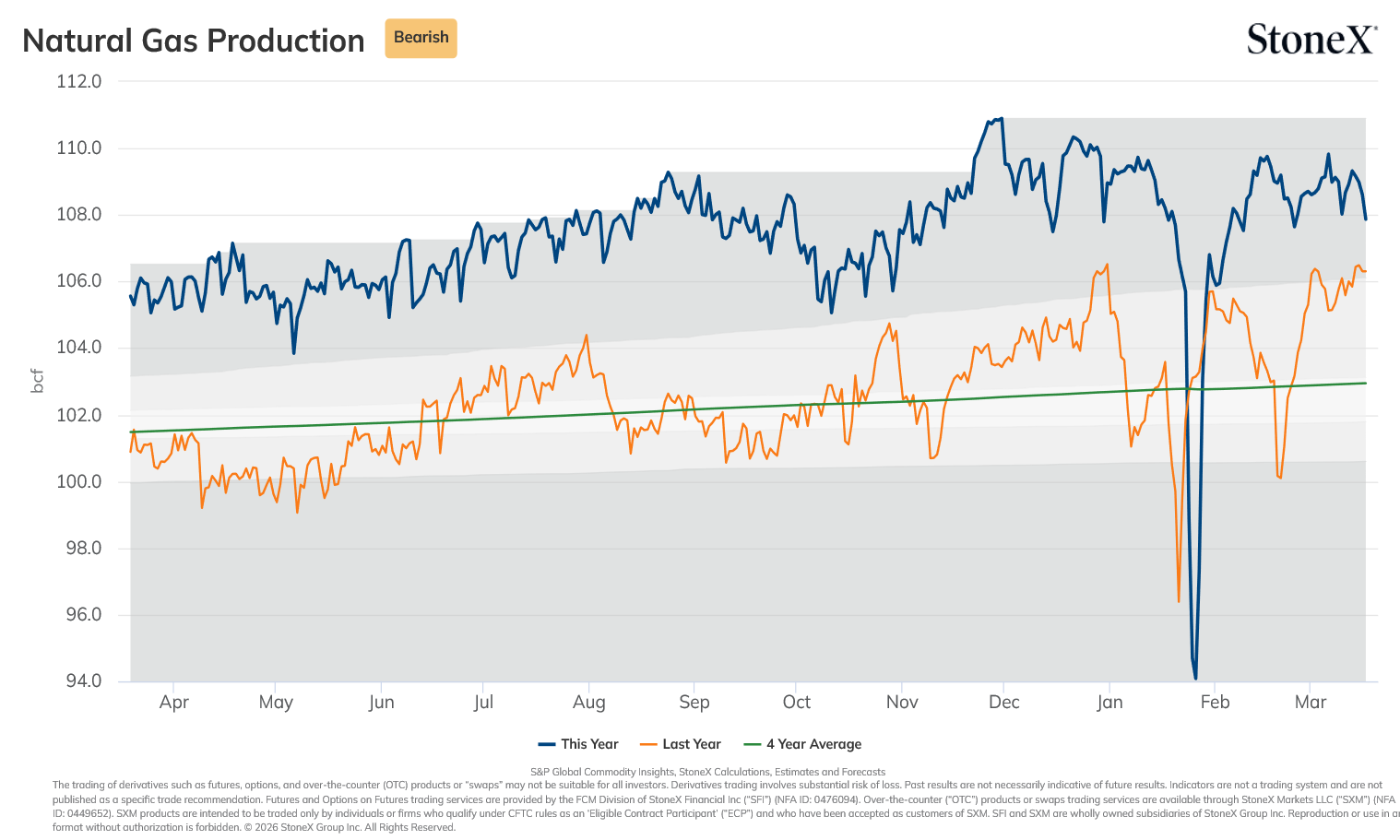Image resolution: width=1400 pixels, height=840 pixels.
Task: Click the lowest point of the orange line's dip
Action: point(1179,601)
